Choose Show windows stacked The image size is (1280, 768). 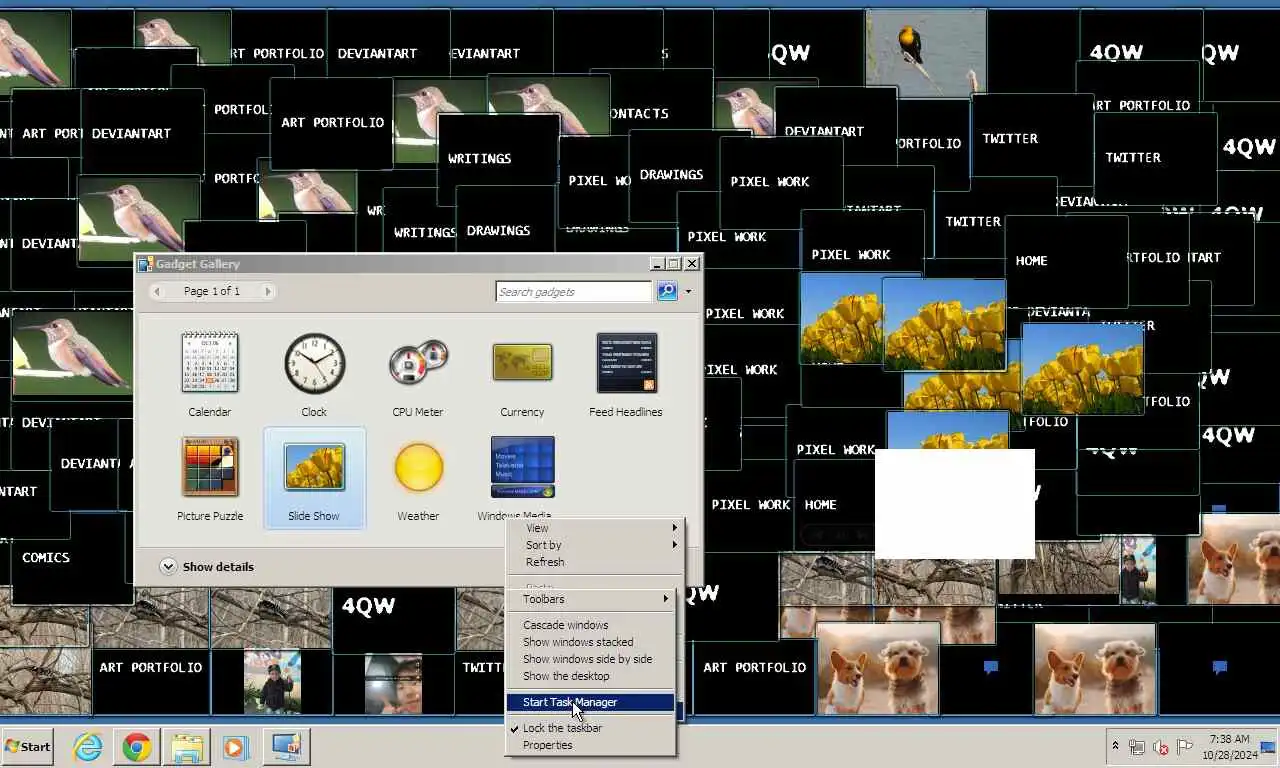[x=591, y=642]
